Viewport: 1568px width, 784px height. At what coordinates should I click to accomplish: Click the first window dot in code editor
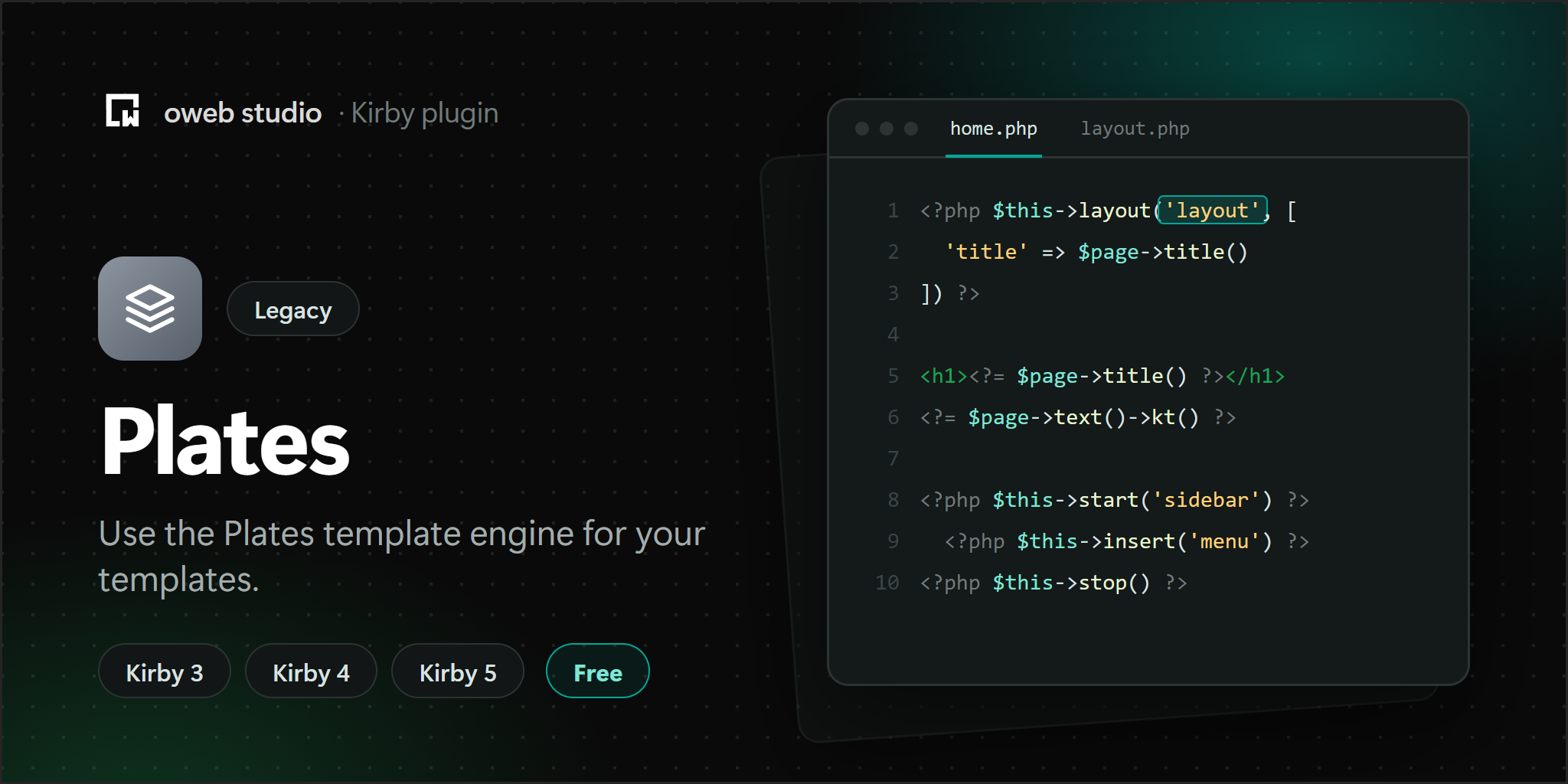pos(862,129)
